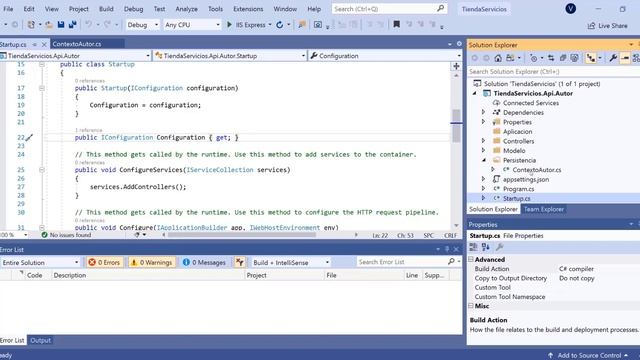Click the editor horizontal scrollbar thumb
Image resolution: width=640 pixels, height=360 pixels.
click(x=242, y=235)
